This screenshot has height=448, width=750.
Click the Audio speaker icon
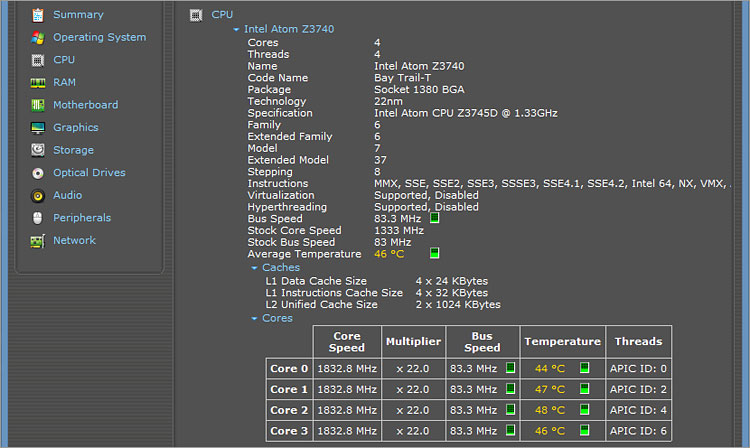point(38,196)
